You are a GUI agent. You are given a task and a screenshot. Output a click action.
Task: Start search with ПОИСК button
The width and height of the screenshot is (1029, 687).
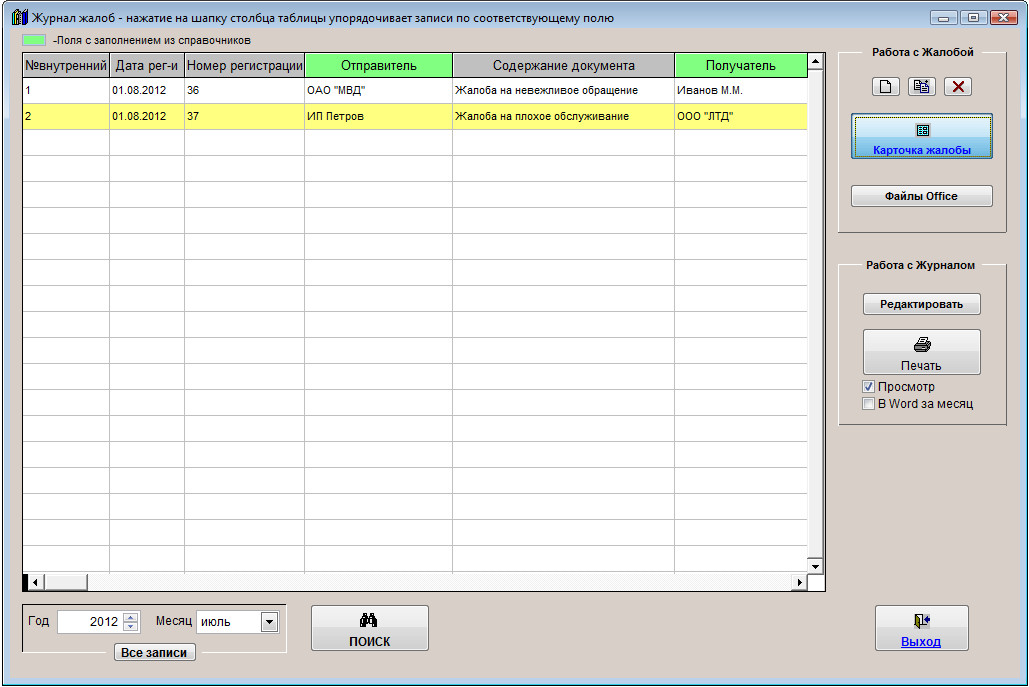pos(369,629)
